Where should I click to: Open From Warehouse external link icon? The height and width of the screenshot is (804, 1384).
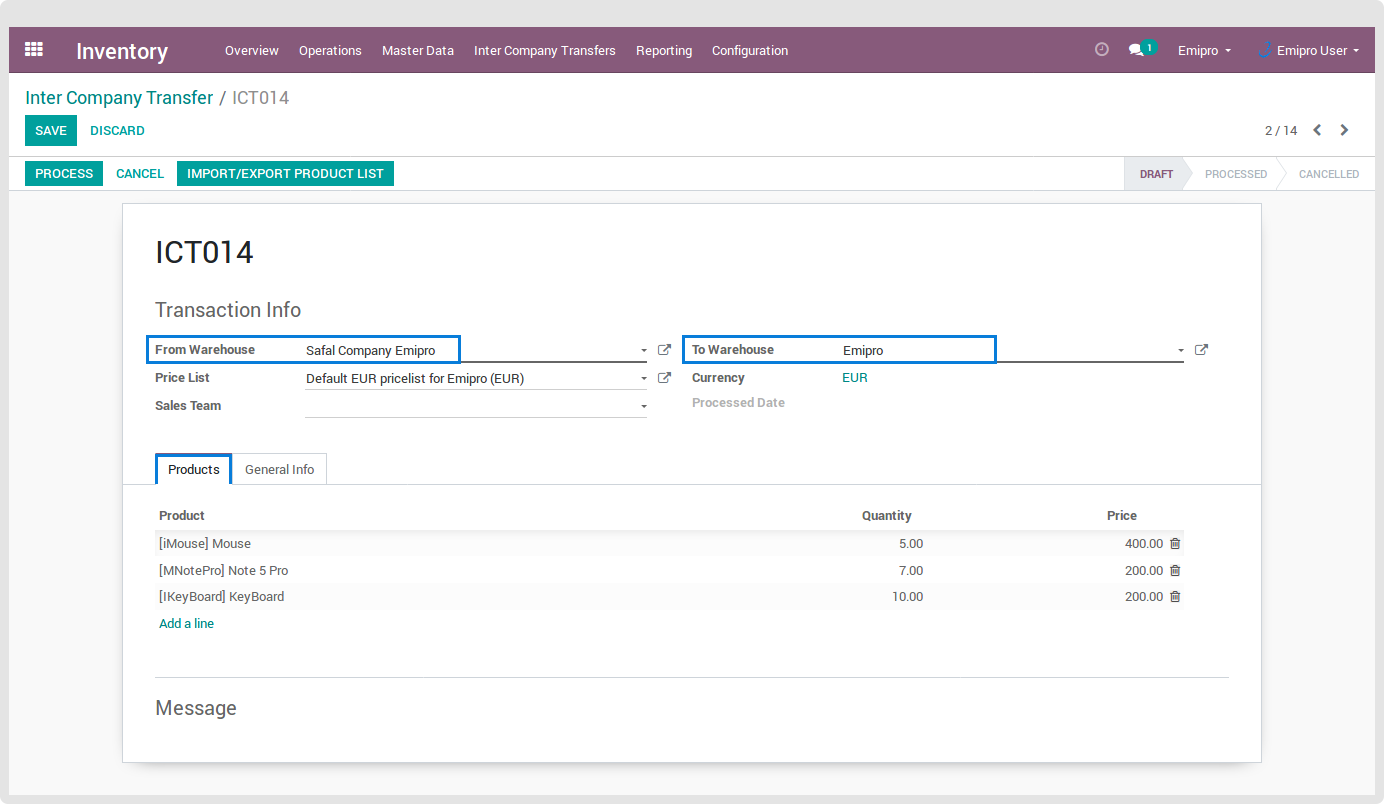664,350
